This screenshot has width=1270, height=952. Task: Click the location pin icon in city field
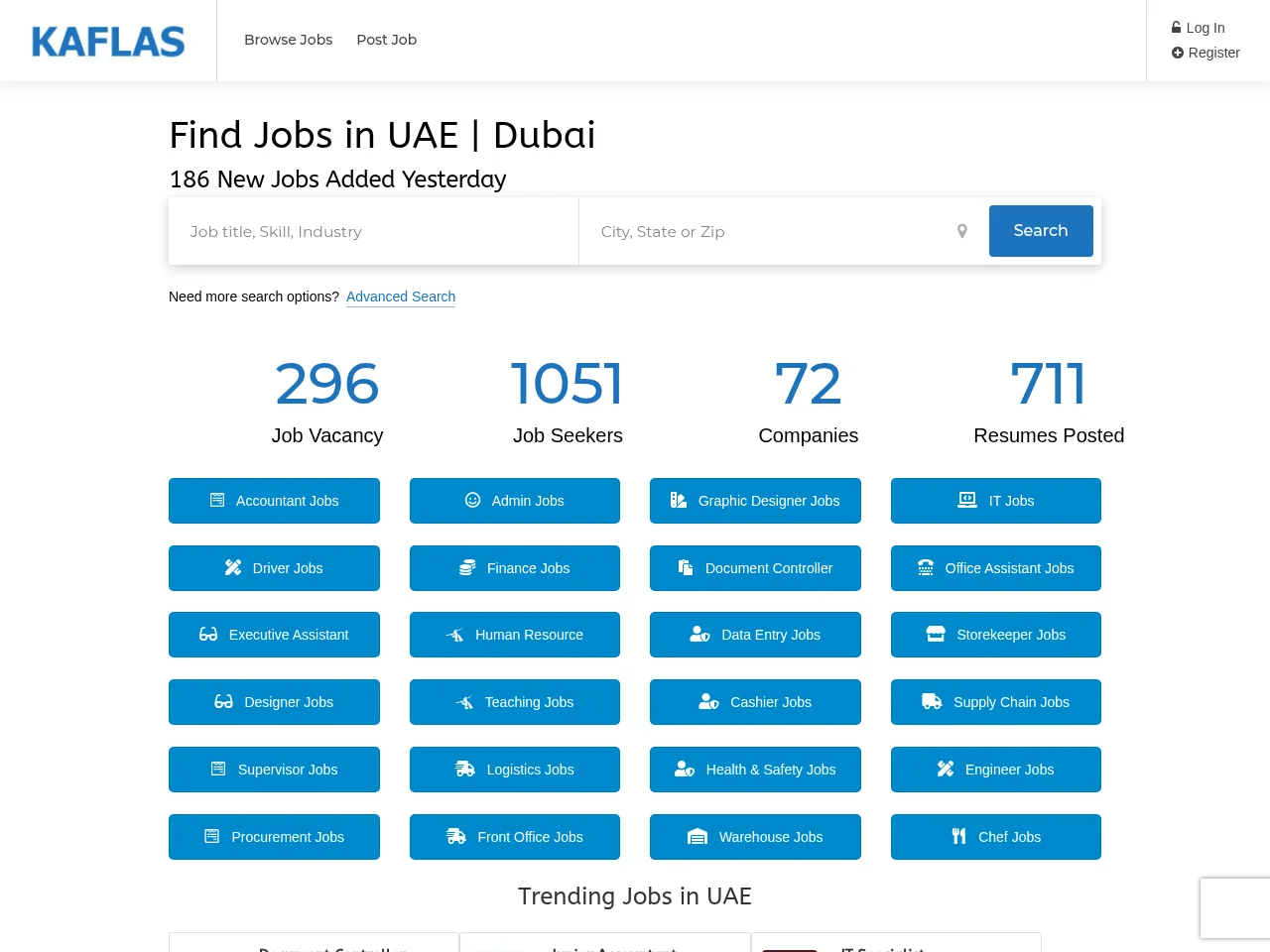point(961,231)
